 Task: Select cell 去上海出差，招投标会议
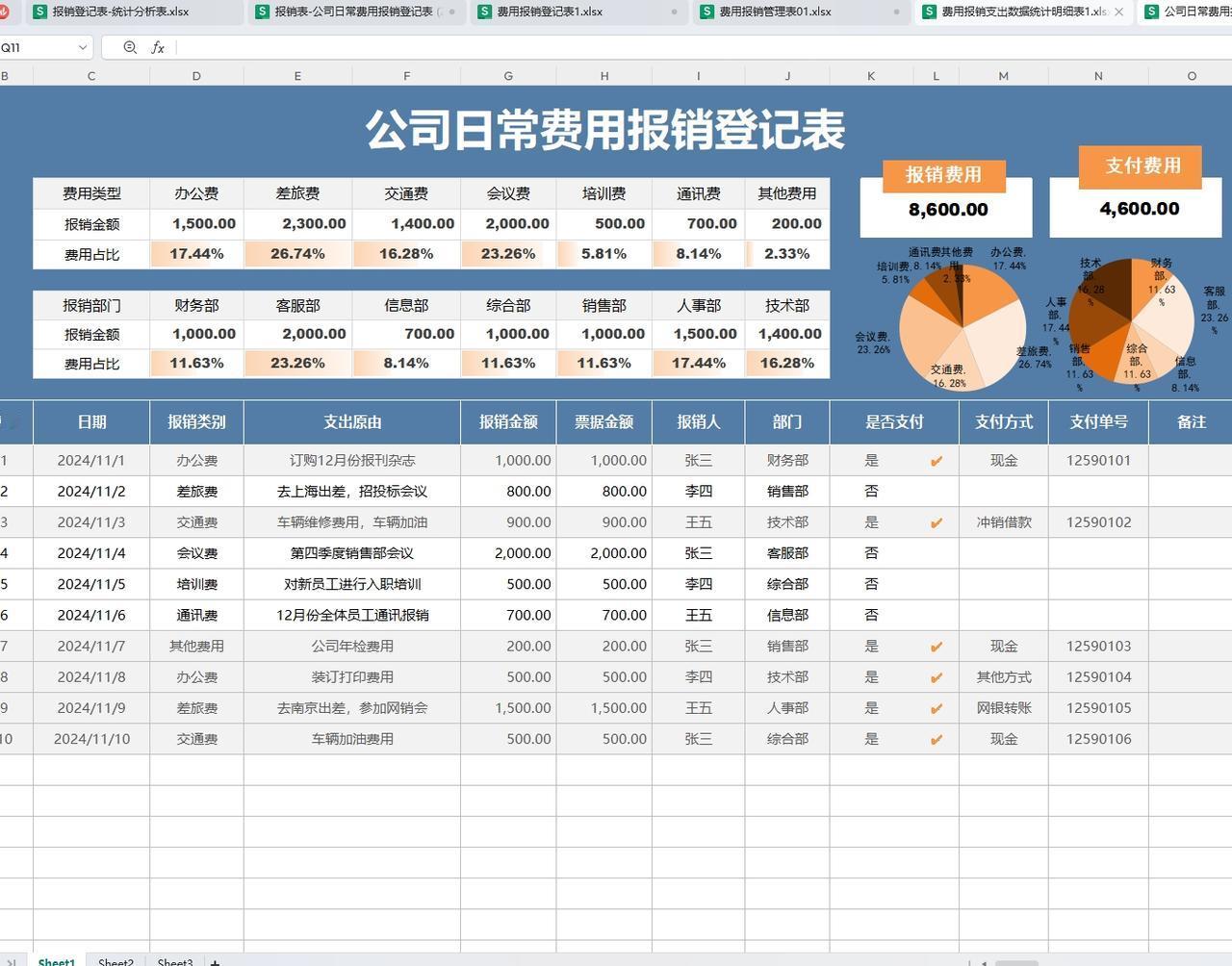click(x=352, y=491)
